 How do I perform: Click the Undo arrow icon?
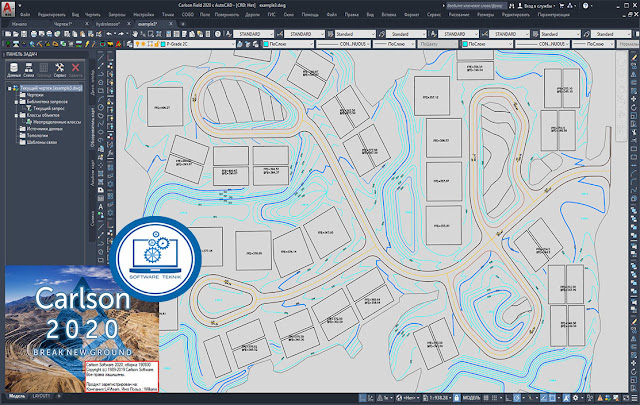click(109, 34)
